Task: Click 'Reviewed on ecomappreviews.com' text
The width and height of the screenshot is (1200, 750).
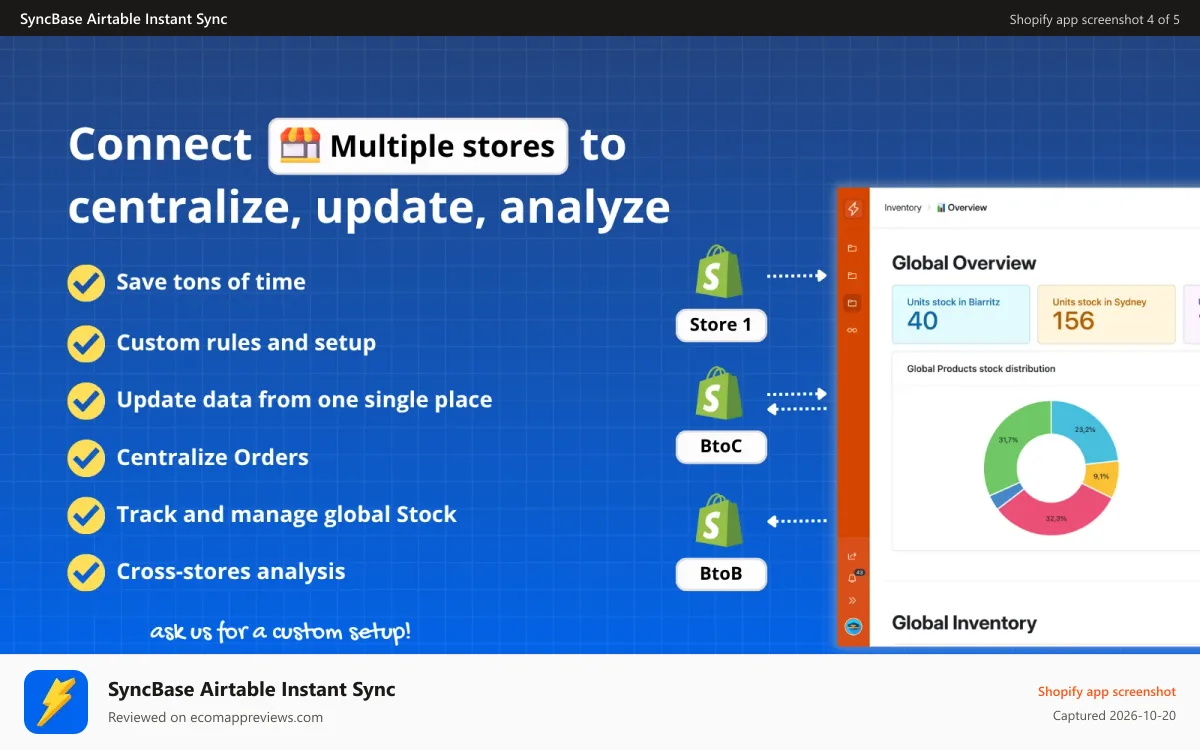Action: 215,717
